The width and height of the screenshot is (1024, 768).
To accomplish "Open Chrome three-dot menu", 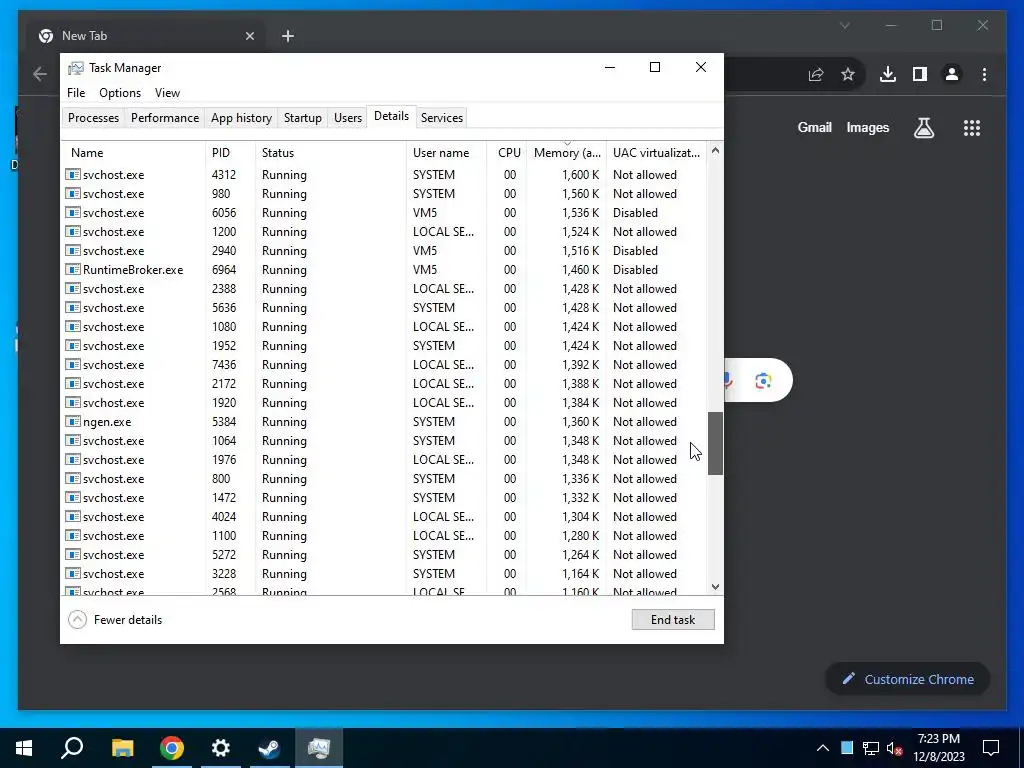I will (984, 74).
